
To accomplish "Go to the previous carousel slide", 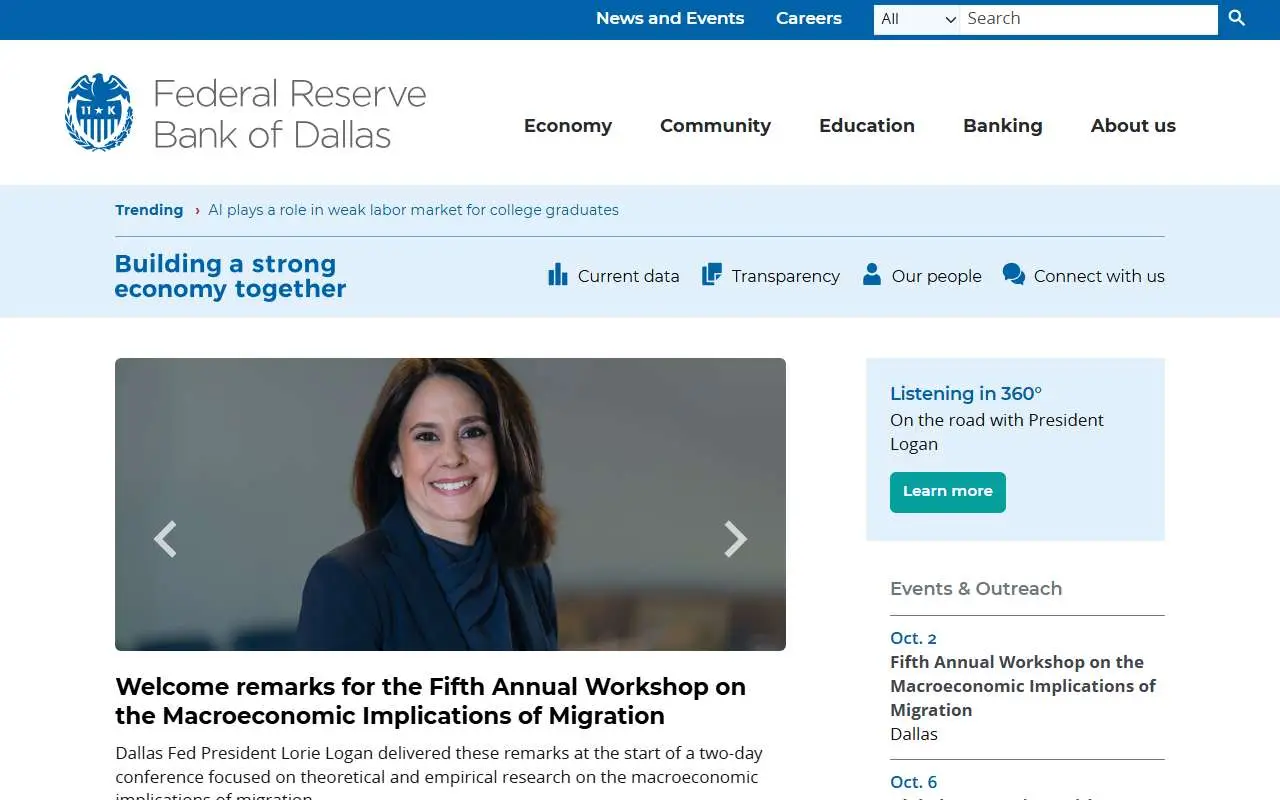I will (165, 539).
